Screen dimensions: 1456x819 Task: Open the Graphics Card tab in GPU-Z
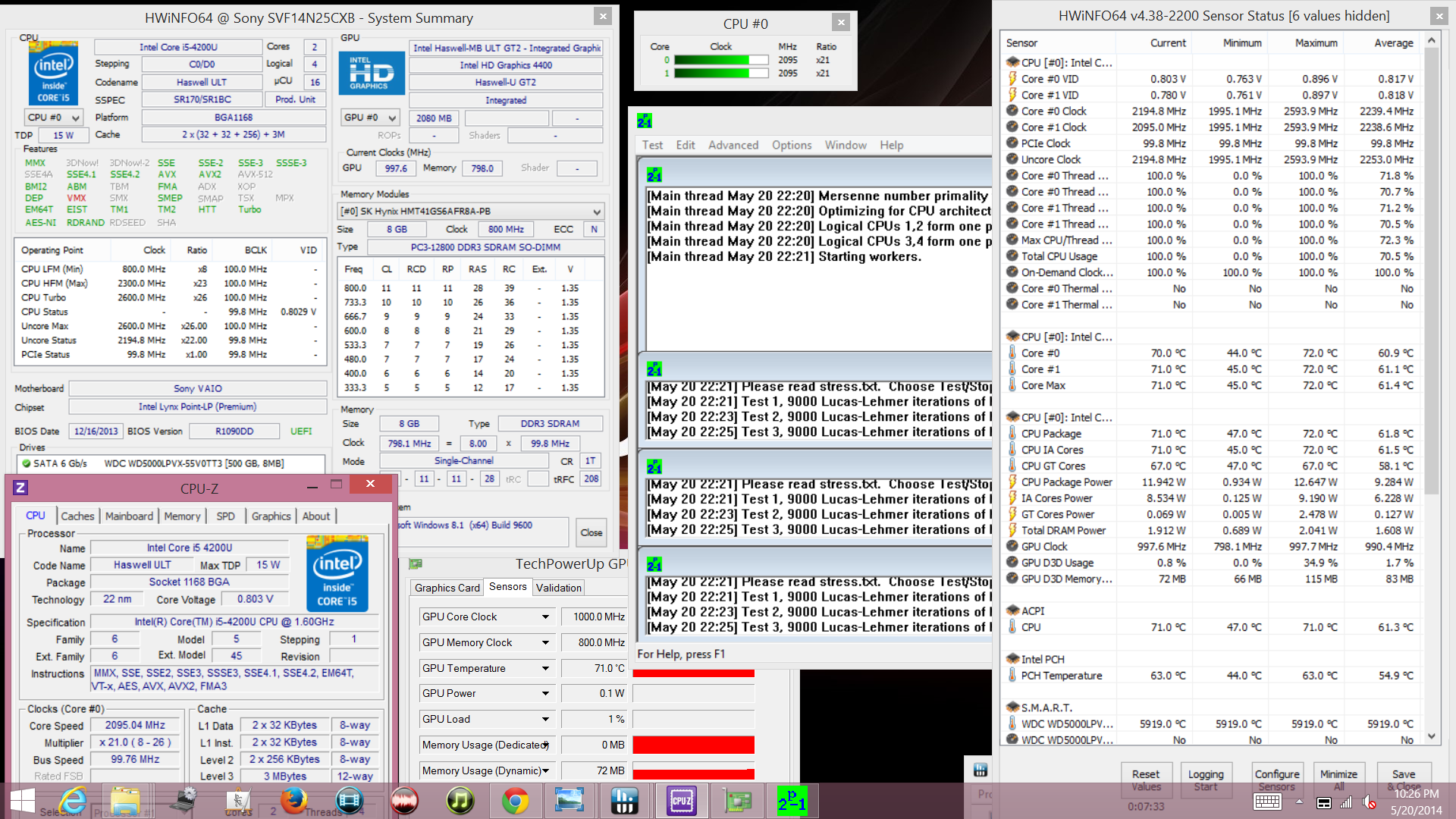click(x=447, y=588)
